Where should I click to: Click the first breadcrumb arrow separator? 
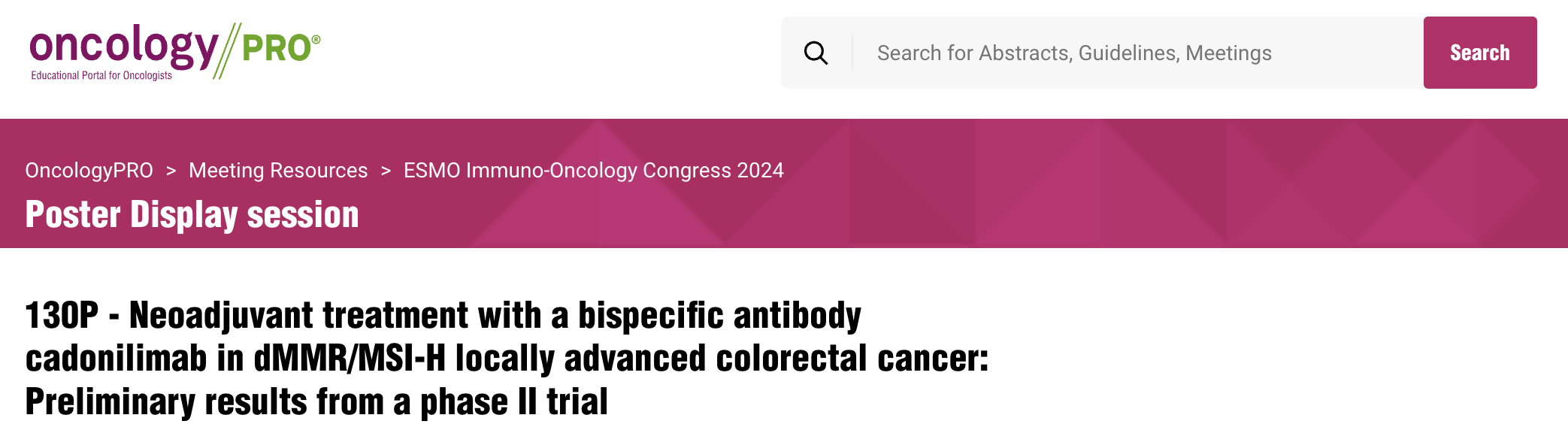171,171
